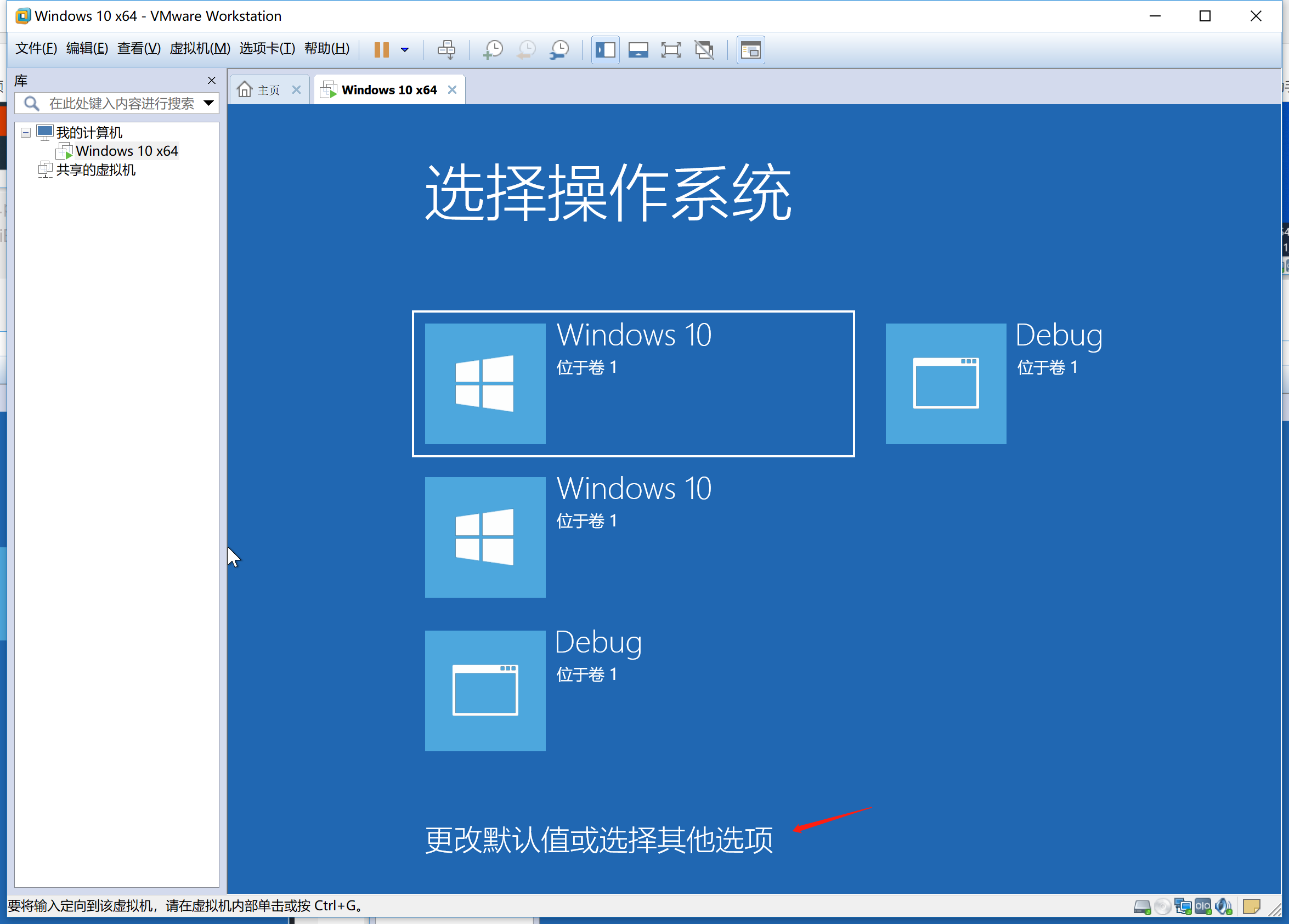
Task: Click the Send Ctrl+Alt+Del toolbar icon
Action: 446,50
